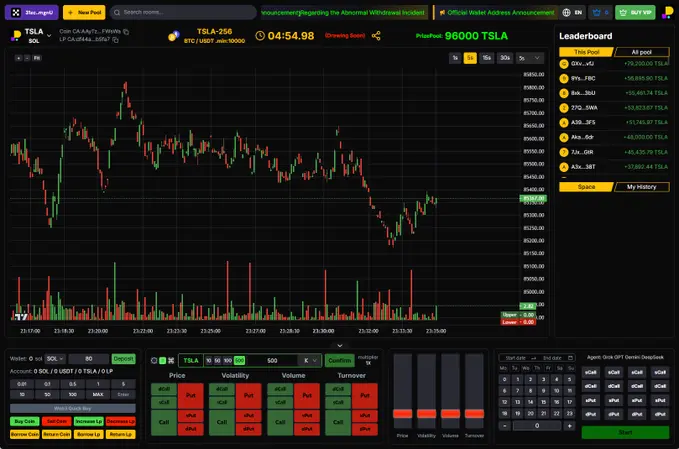Copy the LP CA address
The width and height of the screenshot is (679, 449).
[116, 39]
